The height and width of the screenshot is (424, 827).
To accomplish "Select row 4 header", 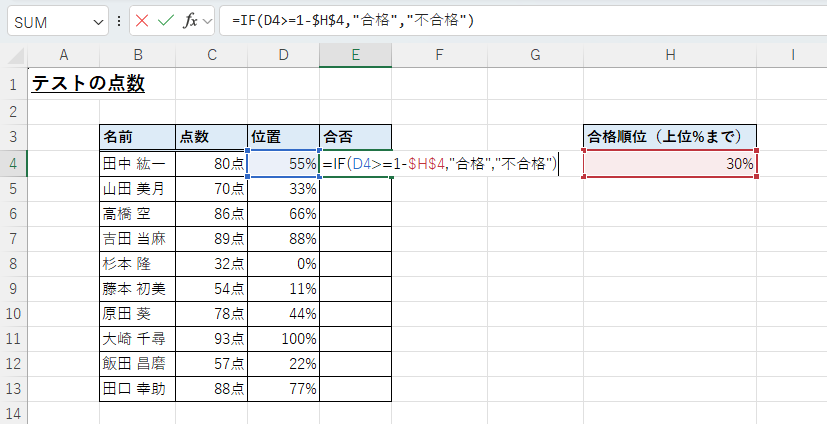I will pos(13,163).
